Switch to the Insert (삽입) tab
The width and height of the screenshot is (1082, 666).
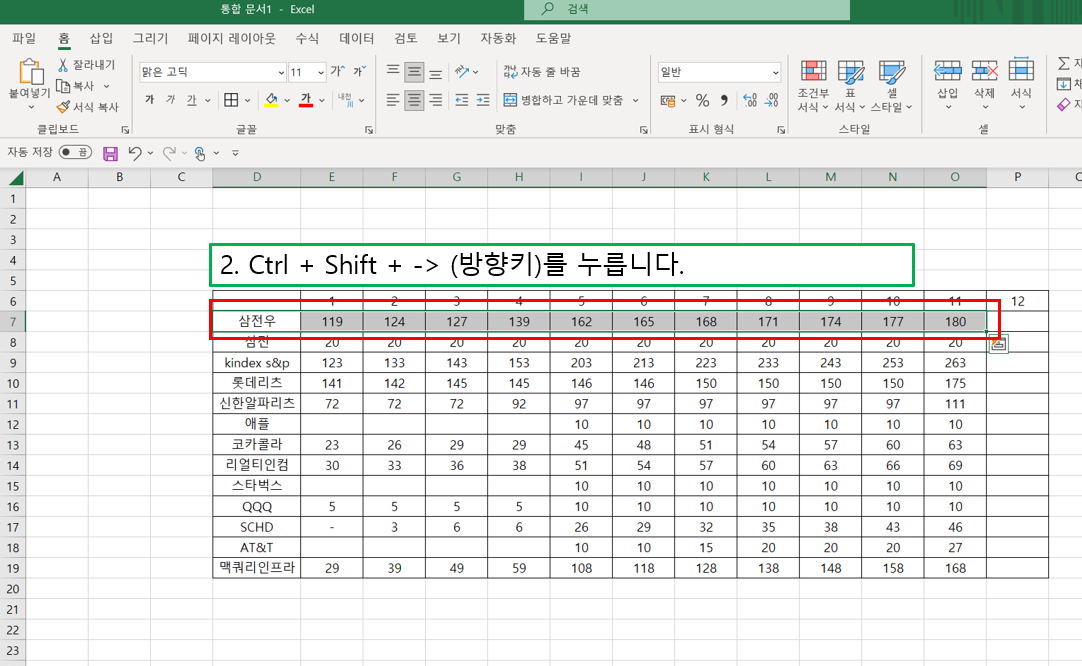point(101,38)
